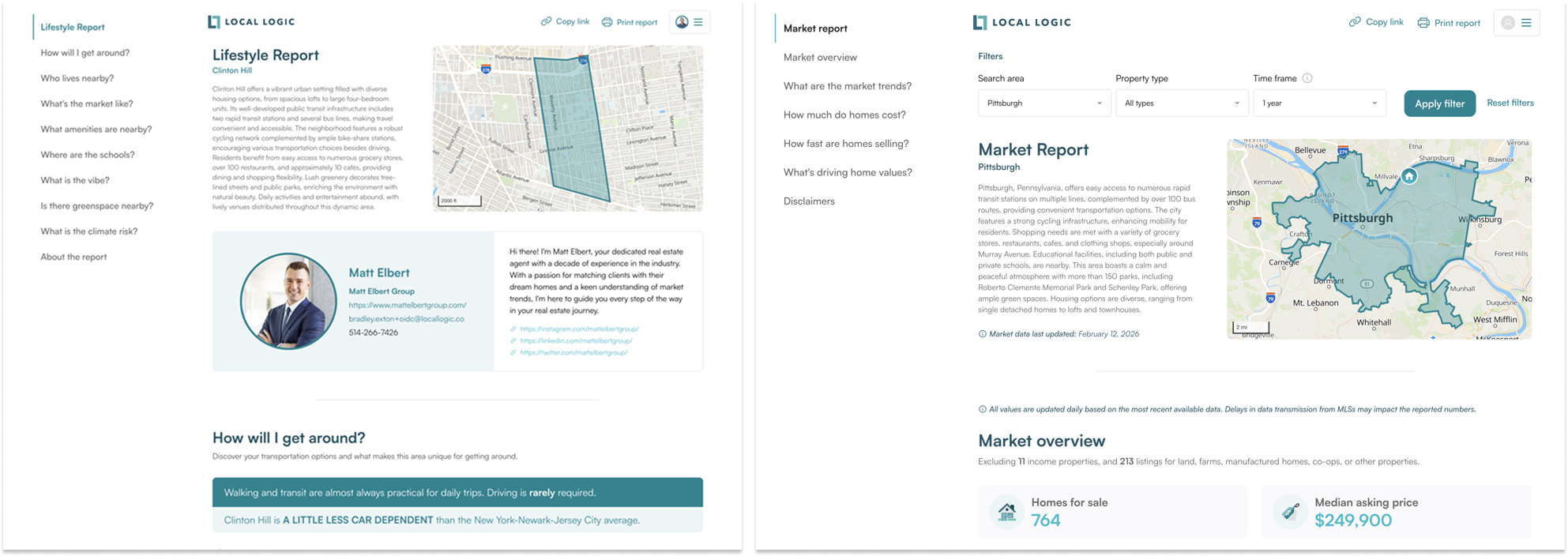Viewport: 1568px width, 556px height.
Task: Go to What are the market trends? section
Action: pyautogui.click(x=848, y=86)
